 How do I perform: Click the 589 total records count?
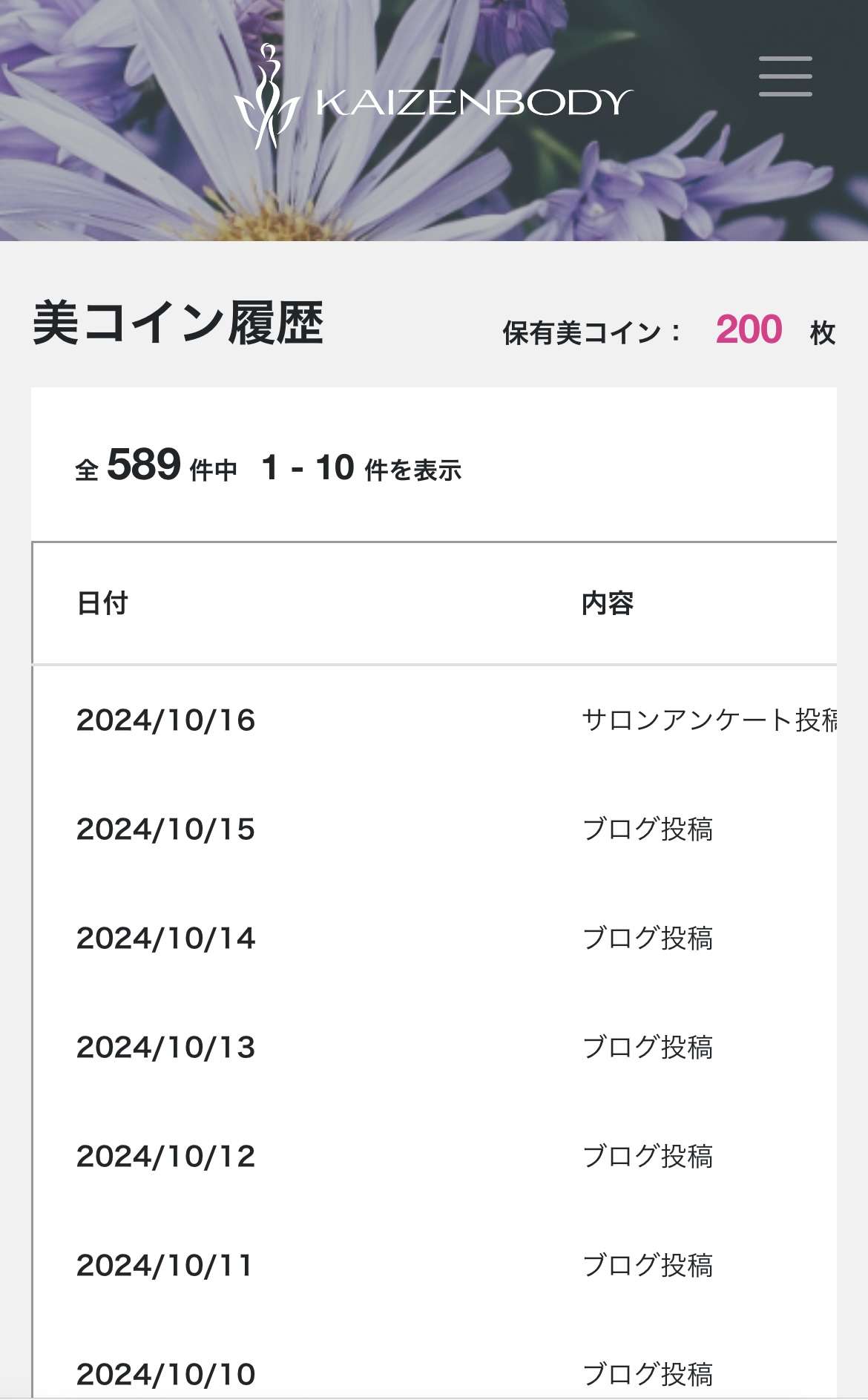pyautogui.click(x=144, y=465)
